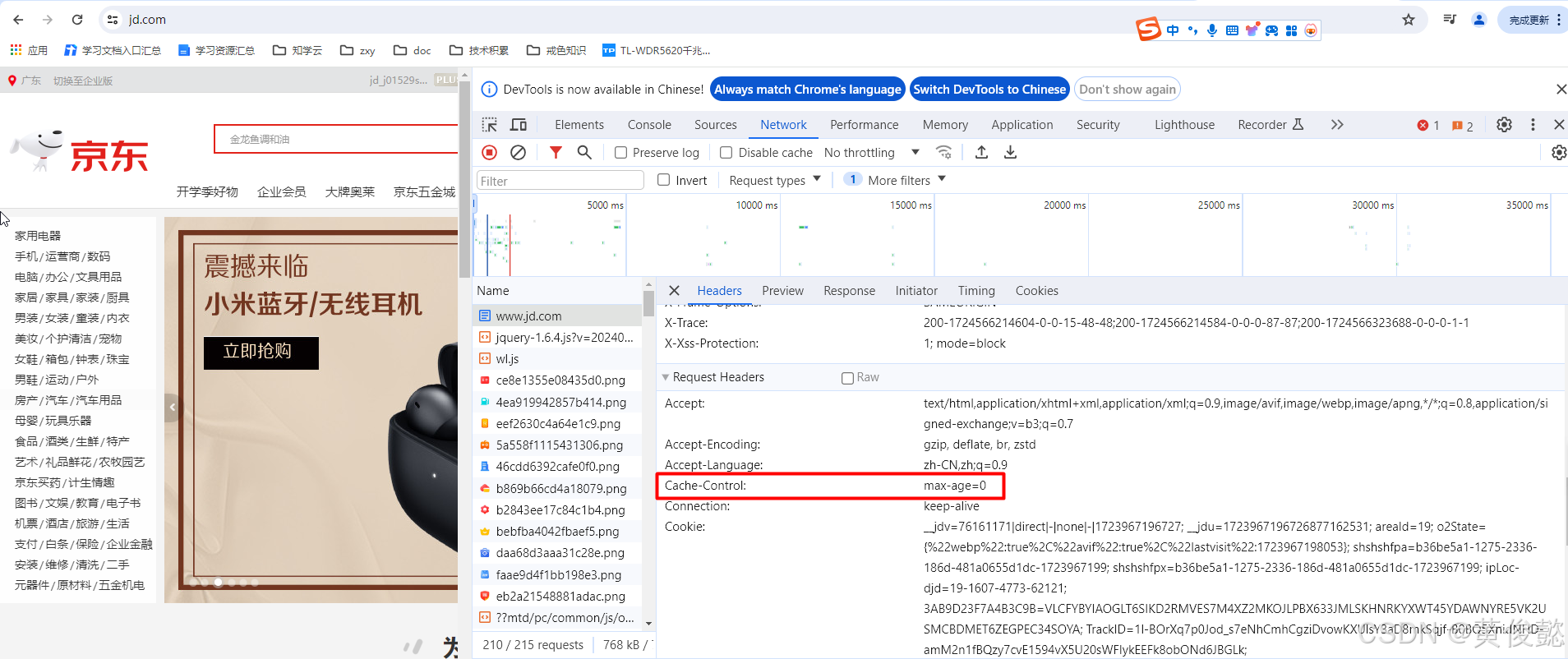Stop recording the network log
The image size is (1568, 659).
pyautogui.click(x=490, y=152)
